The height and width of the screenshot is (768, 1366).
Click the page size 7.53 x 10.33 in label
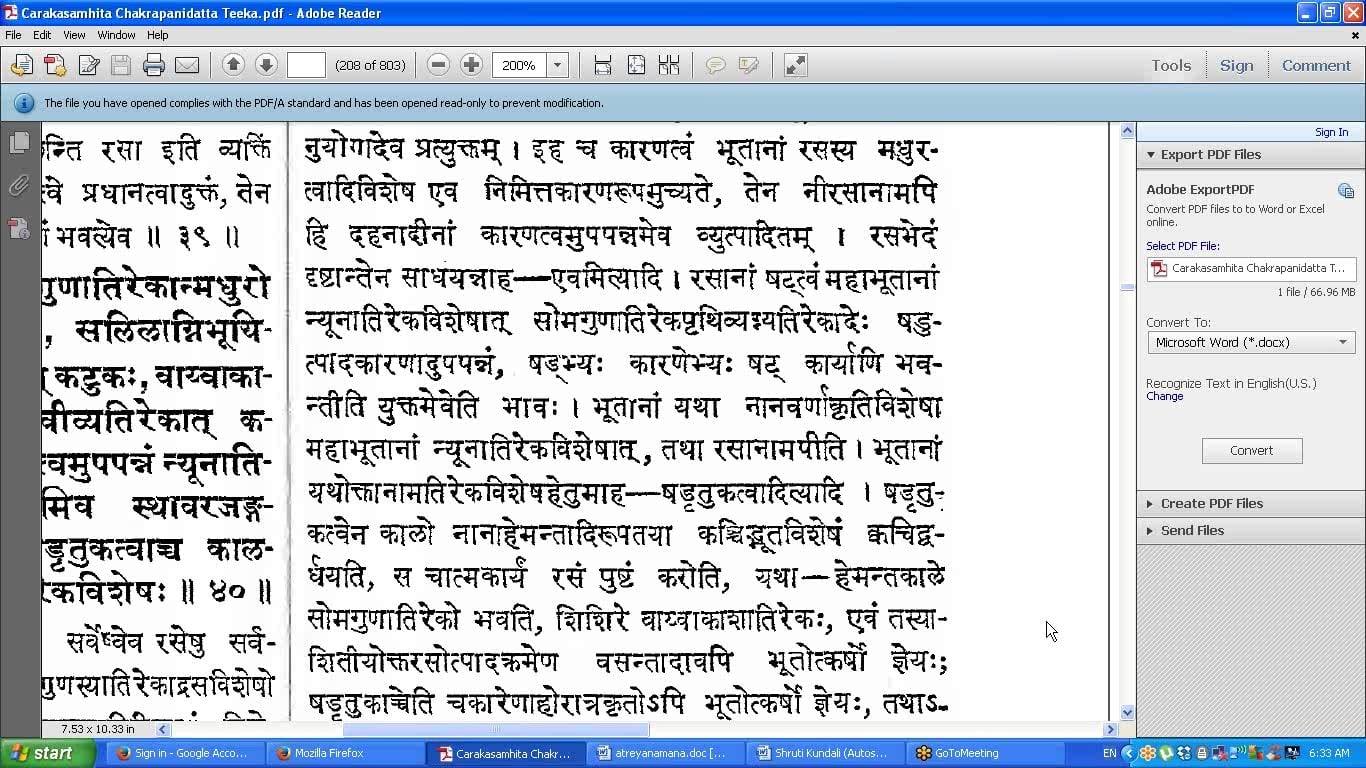[98, 730]
